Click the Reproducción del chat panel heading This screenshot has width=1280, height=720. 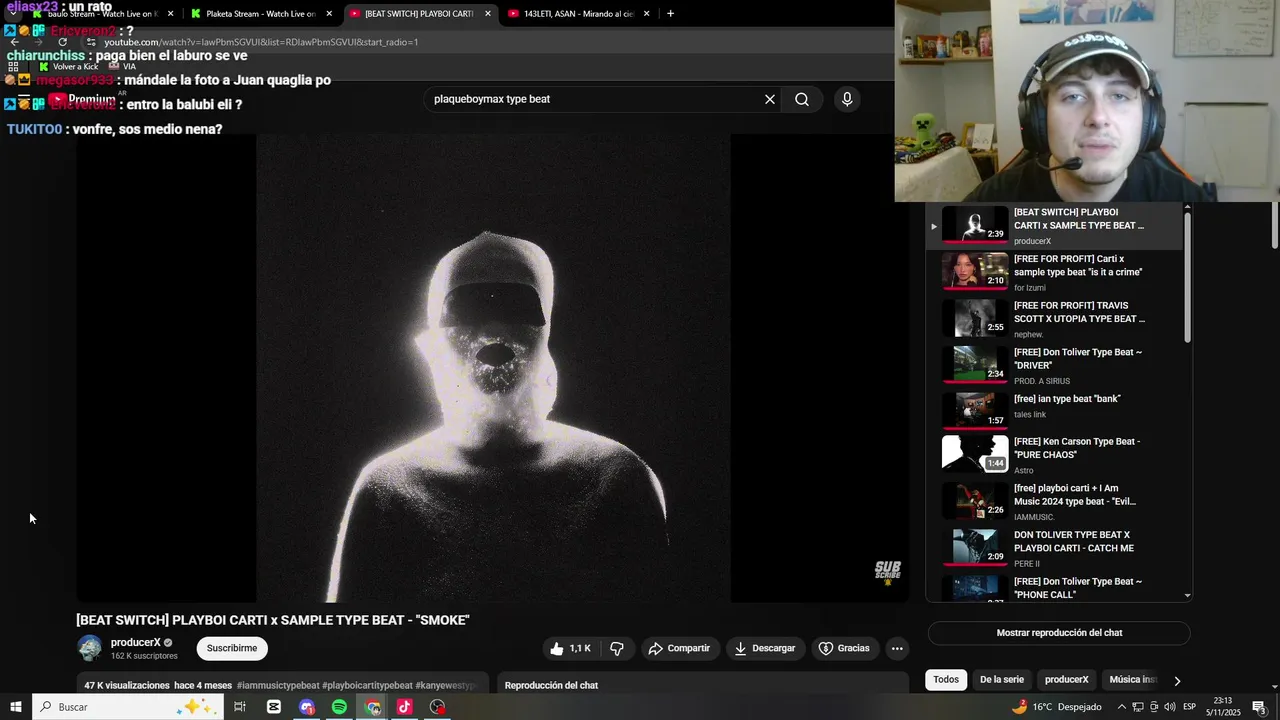tap(551, 686)
